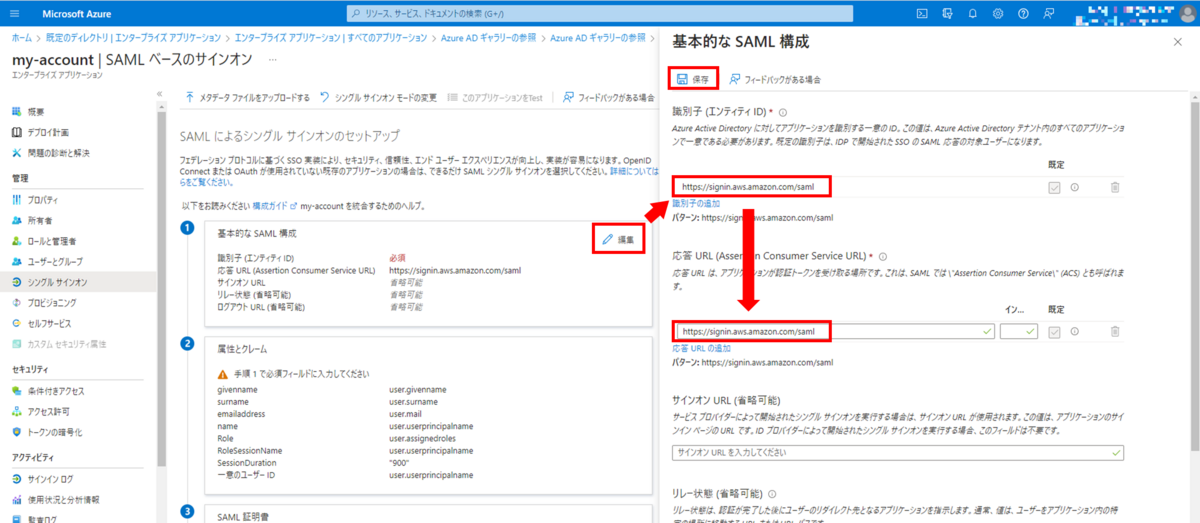Click the 編集 pencil button for basic SAML
The height and width of the screenshot is (523, 1200).
pos(618,239)
